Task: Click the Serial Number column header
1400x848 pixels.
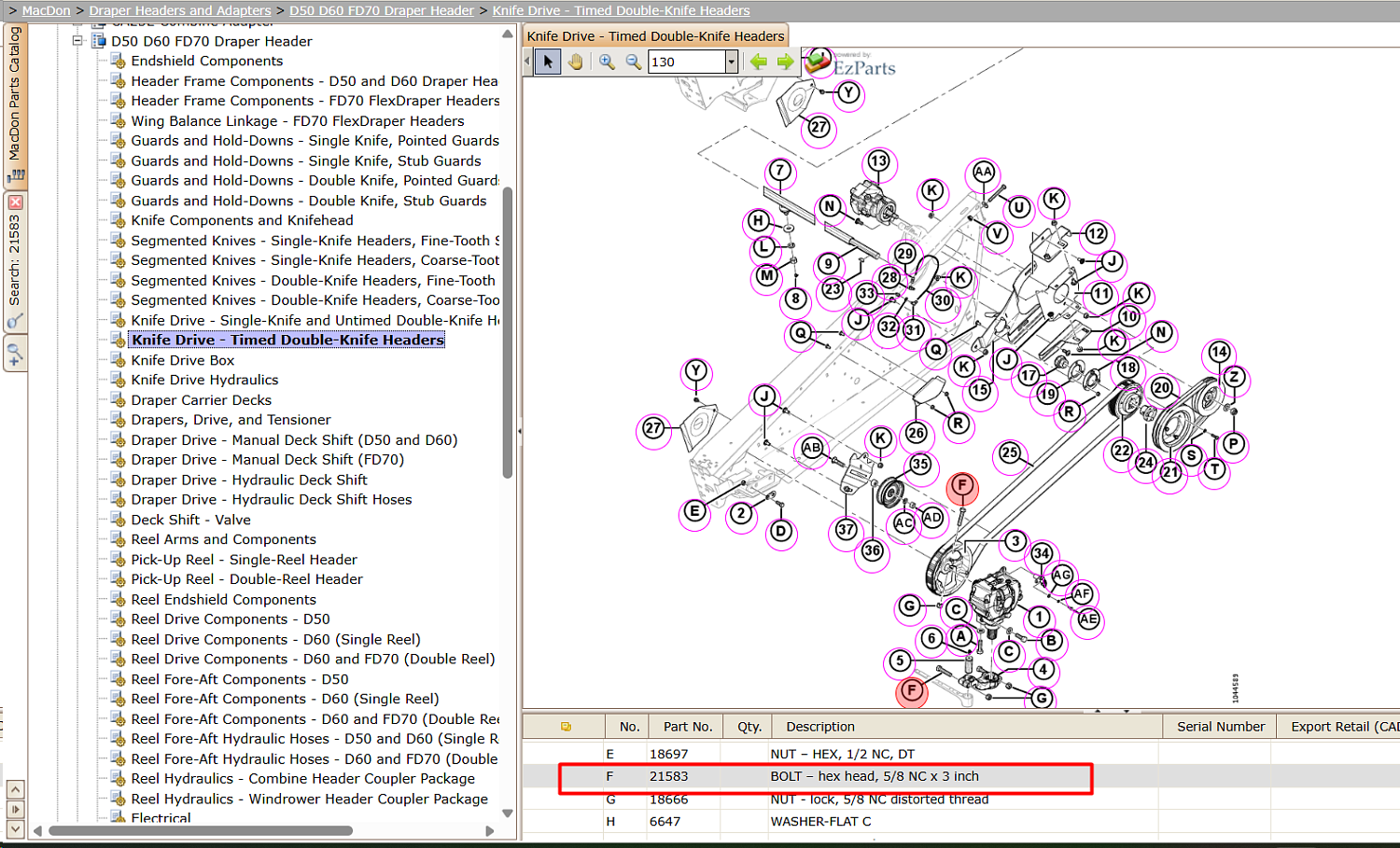Action: point(1221,727)
